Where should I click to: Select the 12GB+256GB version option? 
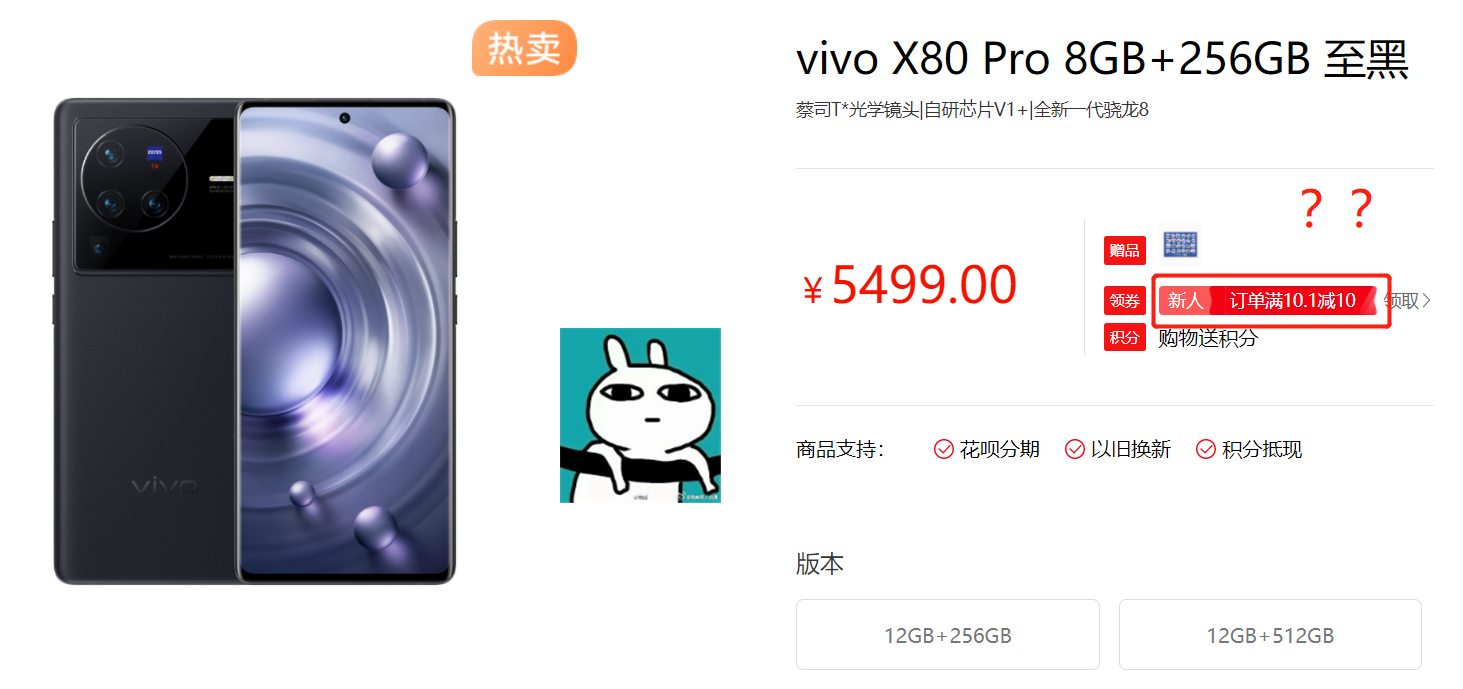948,635
